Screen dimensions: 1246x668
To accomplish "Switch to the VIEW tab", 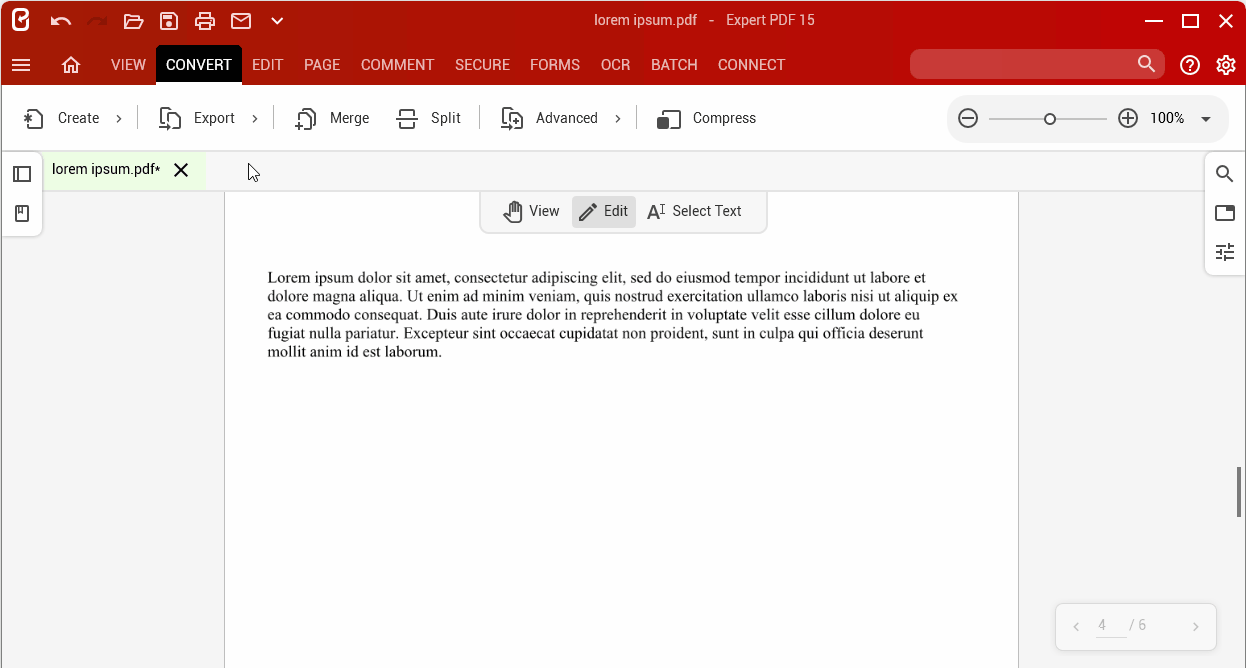I will point(128,65).
